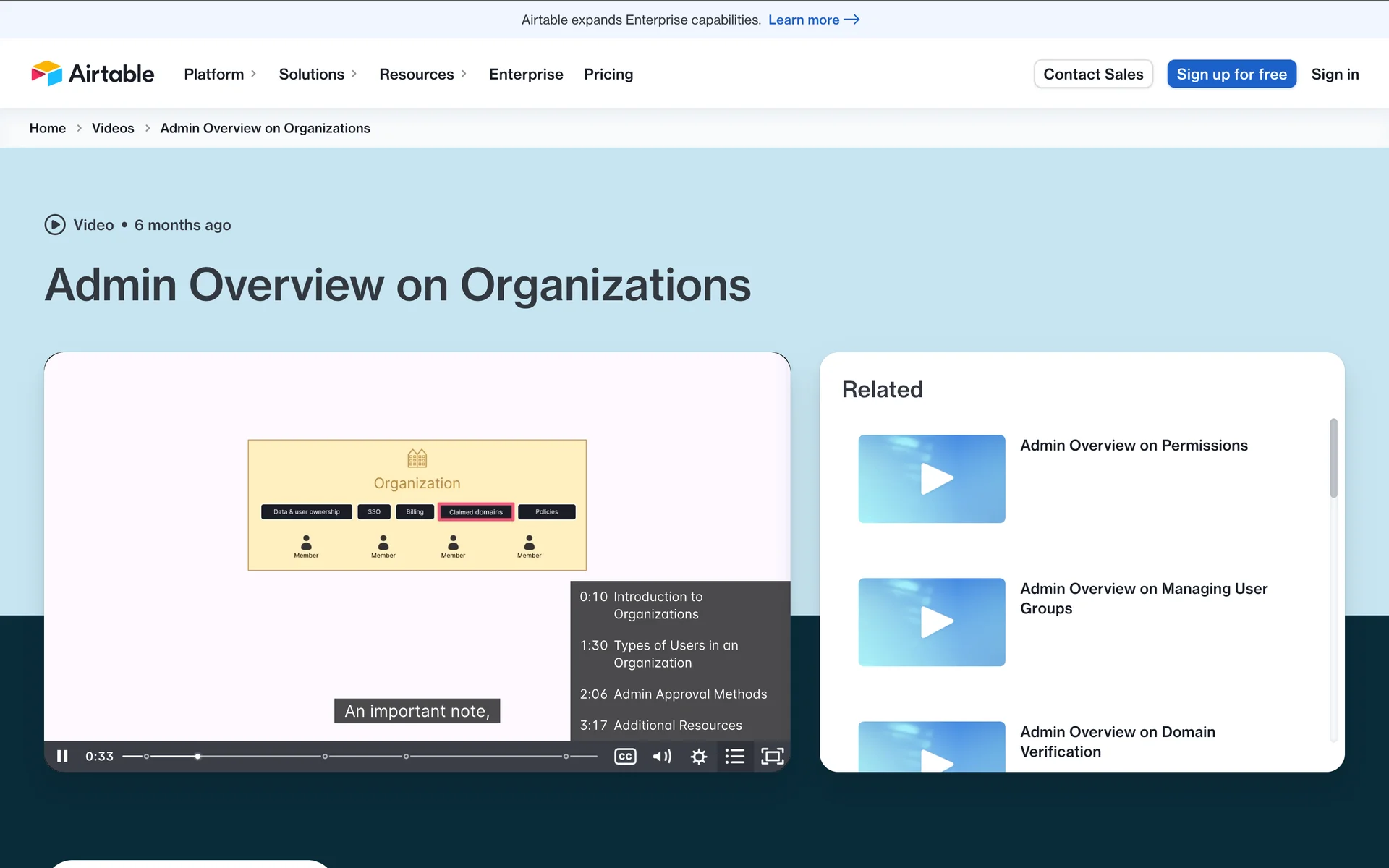This screenshot has height=868, width=1389.
Task: Enter fullscreen video mode
Action: click(772, 756)
